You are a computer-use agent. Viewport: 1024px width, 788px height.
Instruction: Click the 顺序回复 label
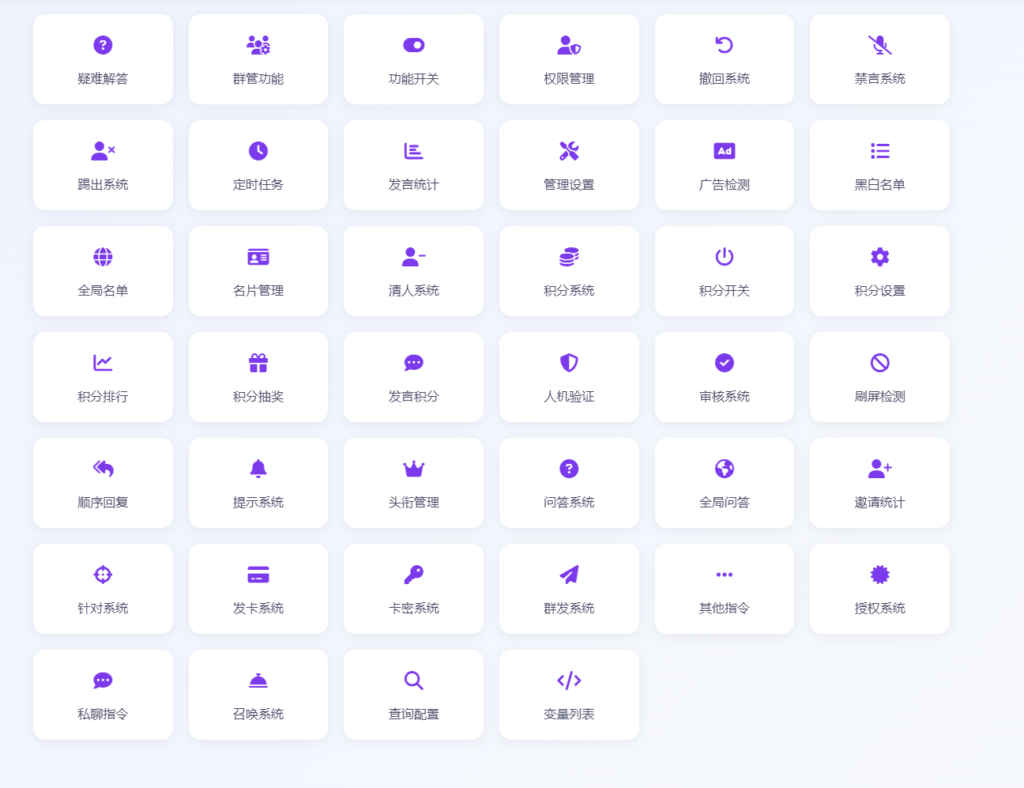click(x=103, y=502)
